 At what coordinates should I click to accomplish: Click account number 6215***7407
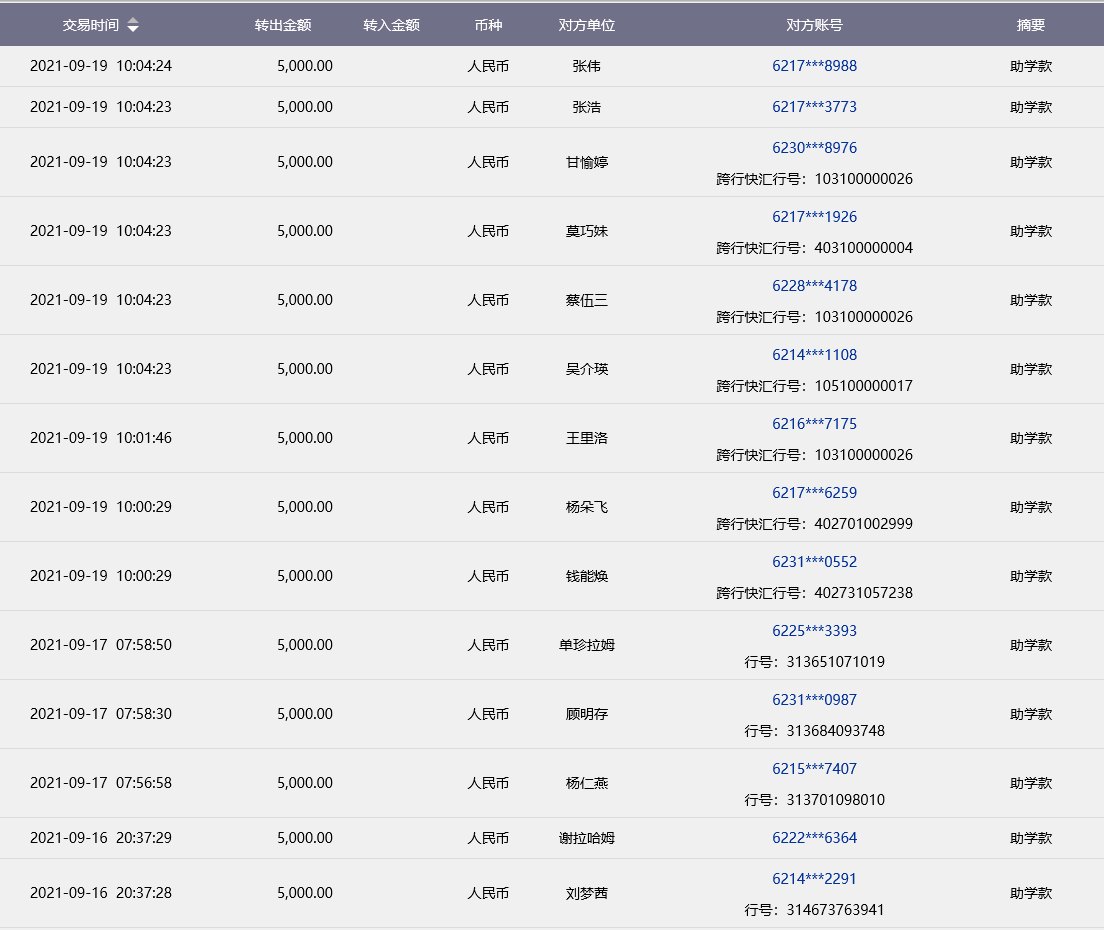click(x=814, y=769)
